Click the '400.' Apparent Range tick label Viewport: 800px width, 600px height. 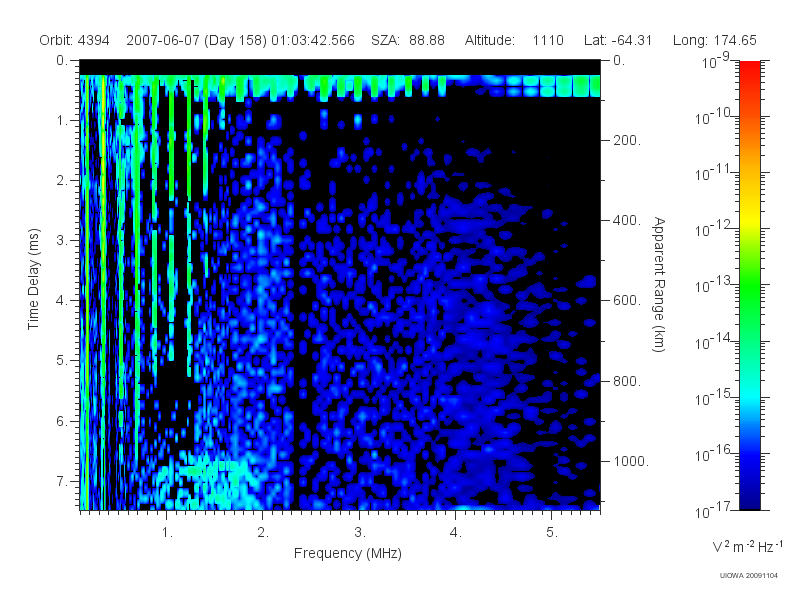tap(627, 220)
